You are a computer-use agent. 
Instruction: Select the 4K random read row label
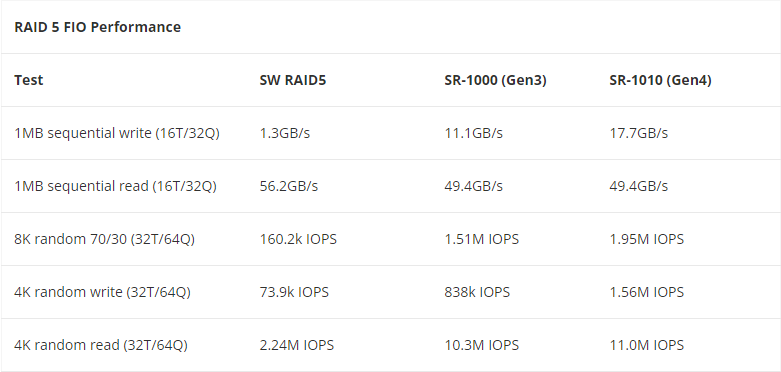[101, 345]
